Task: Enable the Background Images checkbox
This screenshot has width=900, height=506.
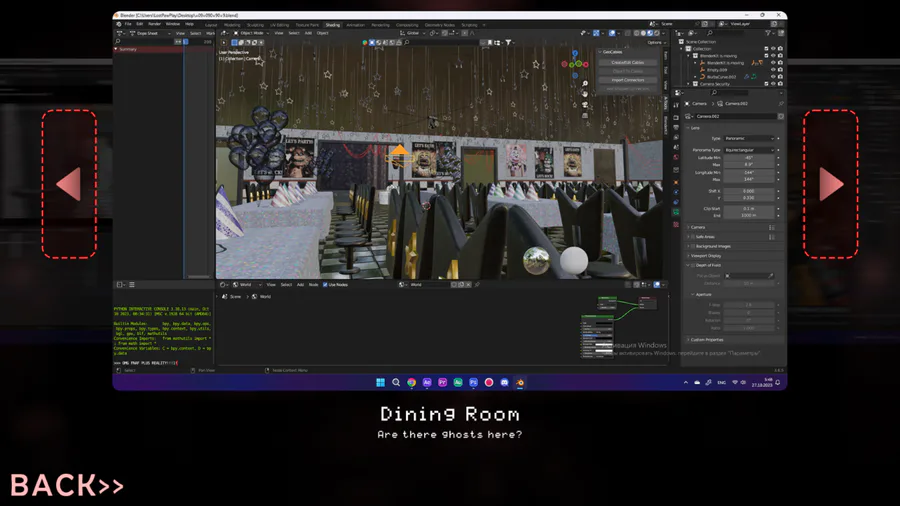Action: 693,246
